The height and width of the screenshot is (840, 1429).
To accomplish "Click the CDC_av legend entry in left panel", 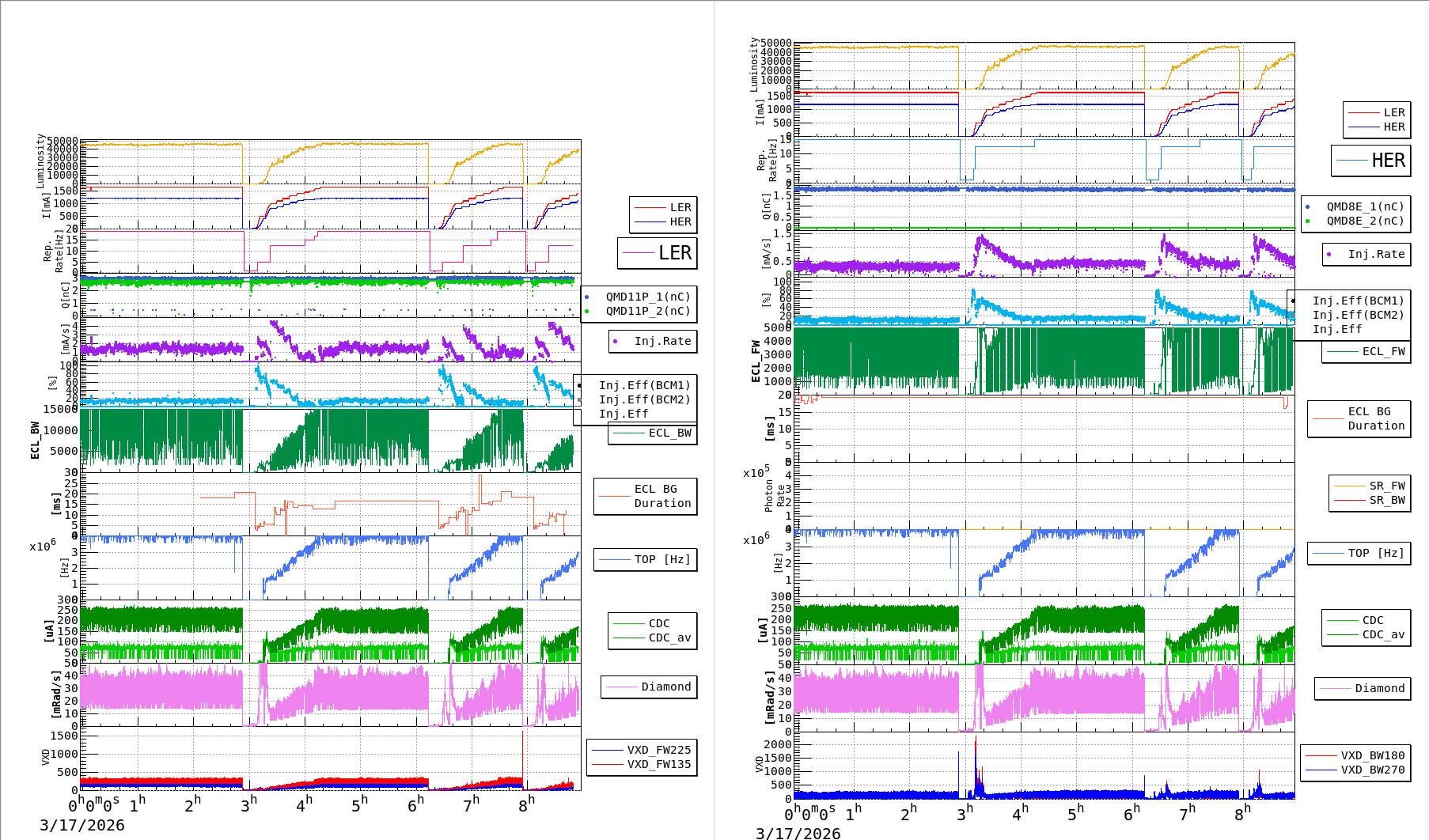I will [654, 638].
